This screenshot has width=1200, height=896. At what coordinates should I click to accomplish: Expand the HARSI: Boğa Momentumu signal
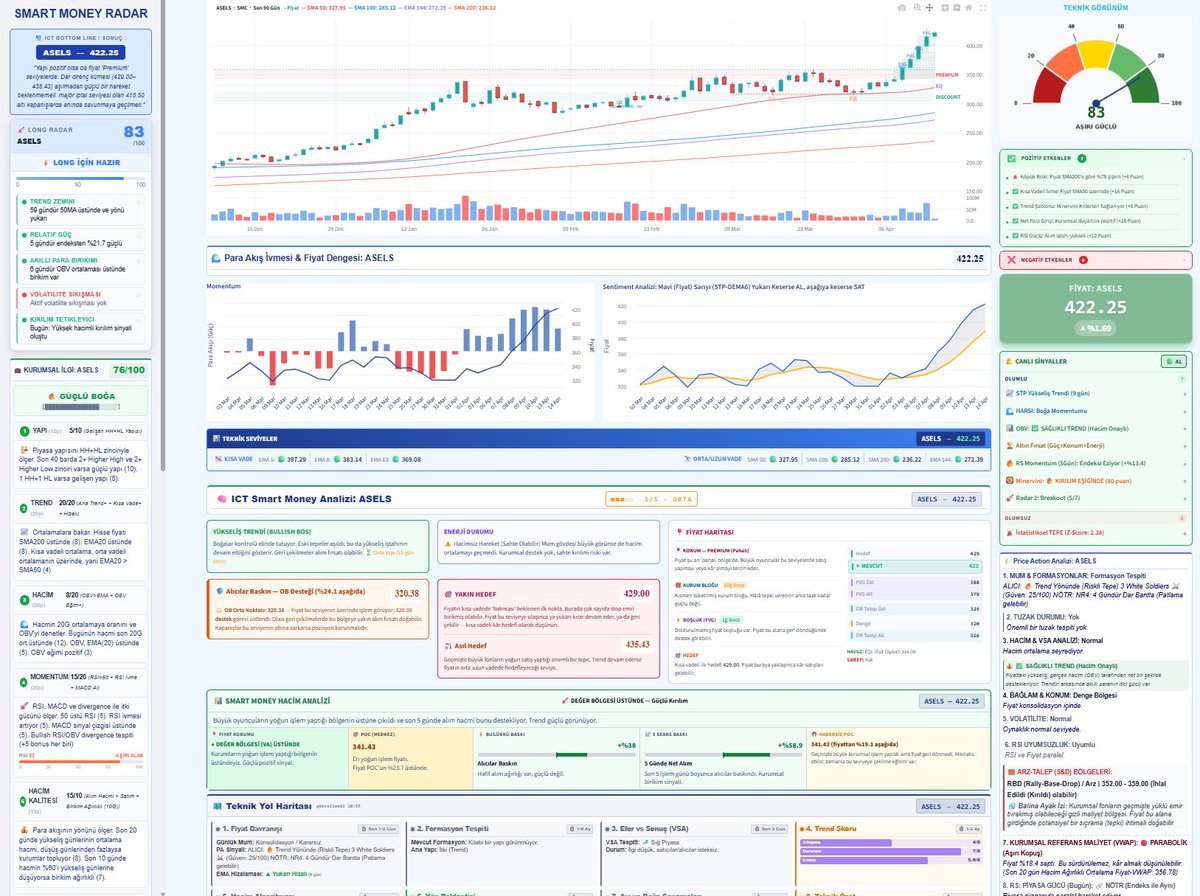[1184, 411]
